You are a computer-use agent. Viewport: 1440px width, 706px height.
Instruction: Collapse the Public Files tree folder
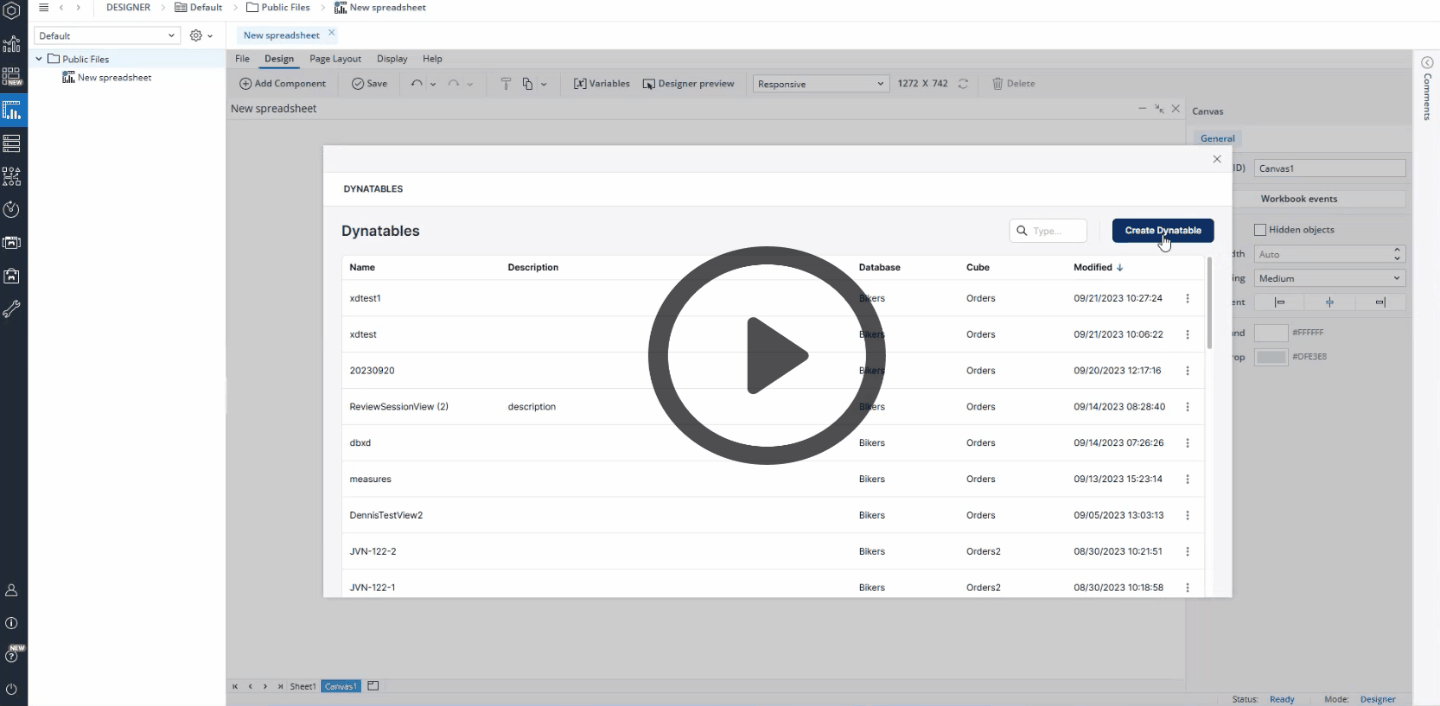(x=39, y=59)
